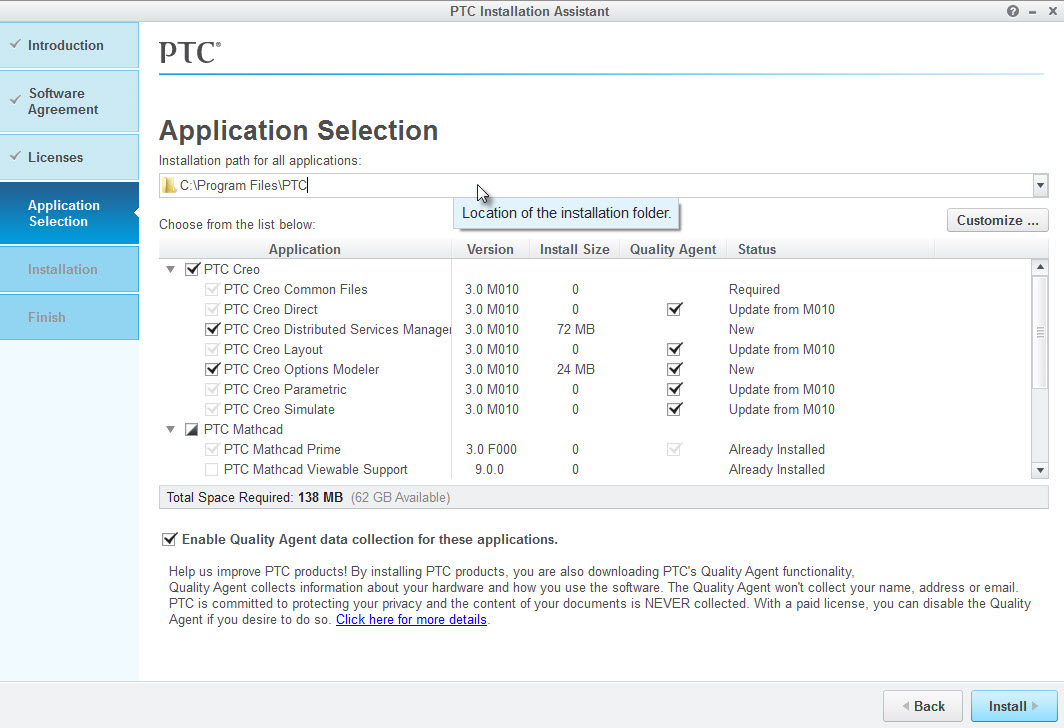The height and width of the screenshot is (728, 1064).
Task: Toggle the PTC Creo group checkbox
Action: pos(192,269)
